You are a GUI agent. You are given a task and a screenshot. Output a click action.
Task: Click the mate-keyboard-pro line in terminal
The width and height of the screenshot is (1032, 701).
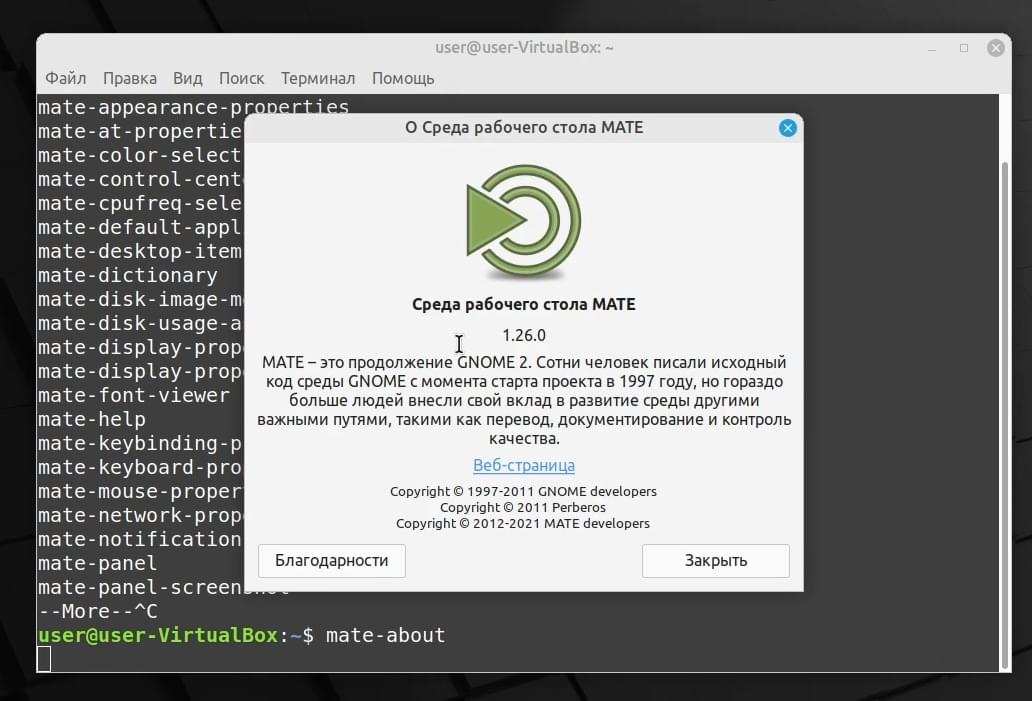point(140,468)
